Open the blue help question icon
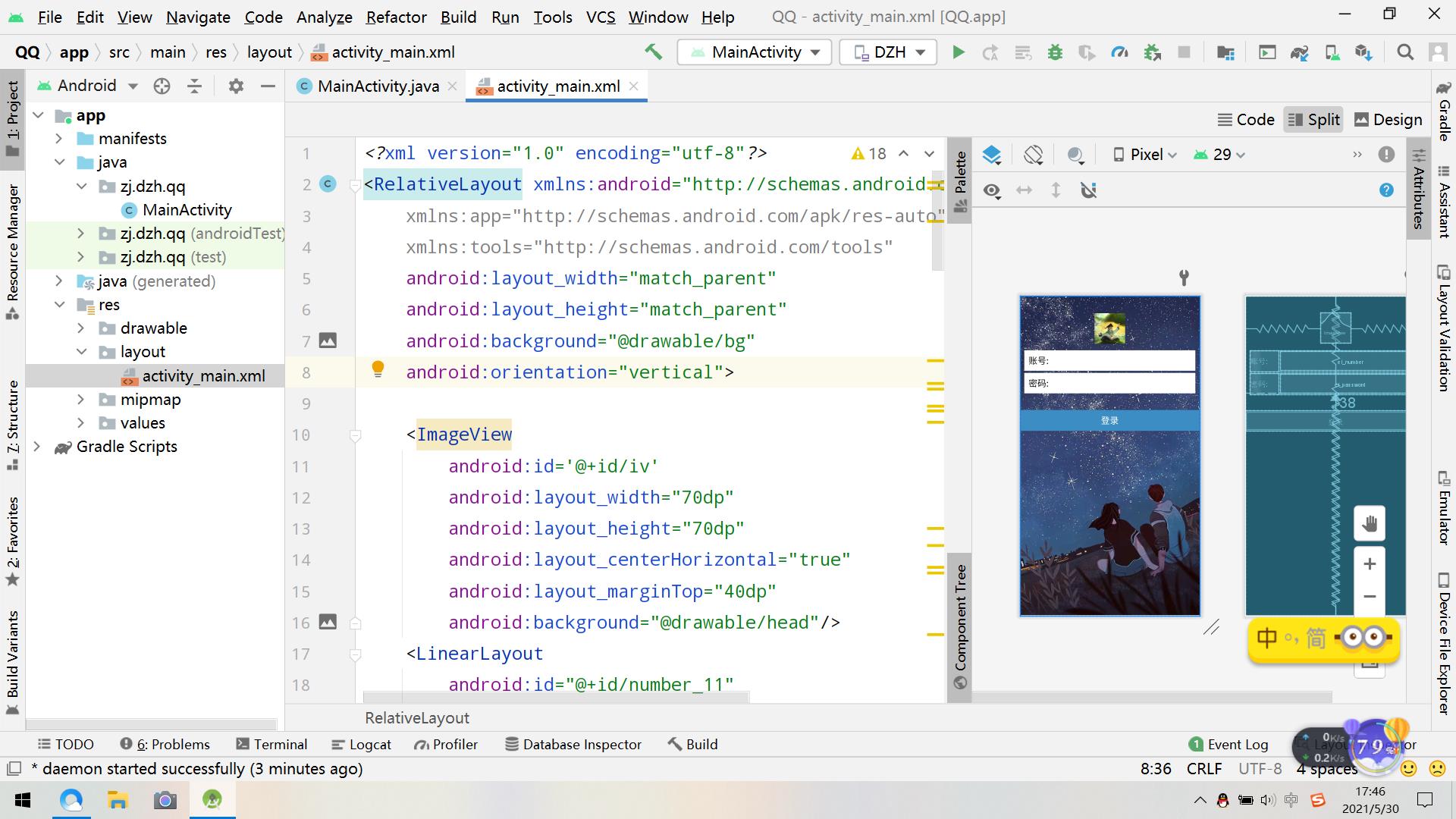1456x819 pixels. pos(1386,190)
